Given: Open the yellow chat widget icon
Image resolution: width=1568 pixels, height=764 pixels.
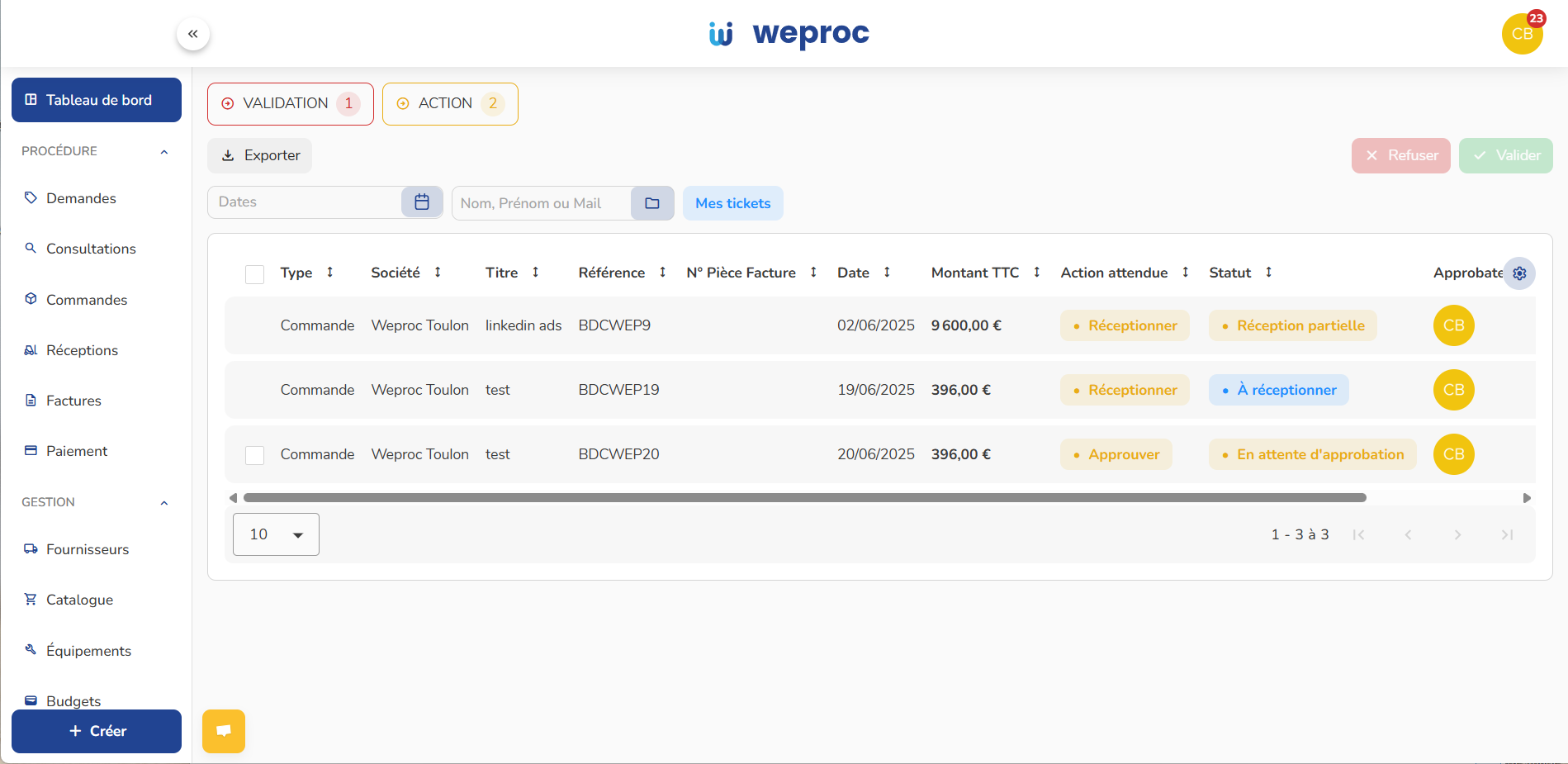Looking at the screenshot, I should click(x=224, y=731).
